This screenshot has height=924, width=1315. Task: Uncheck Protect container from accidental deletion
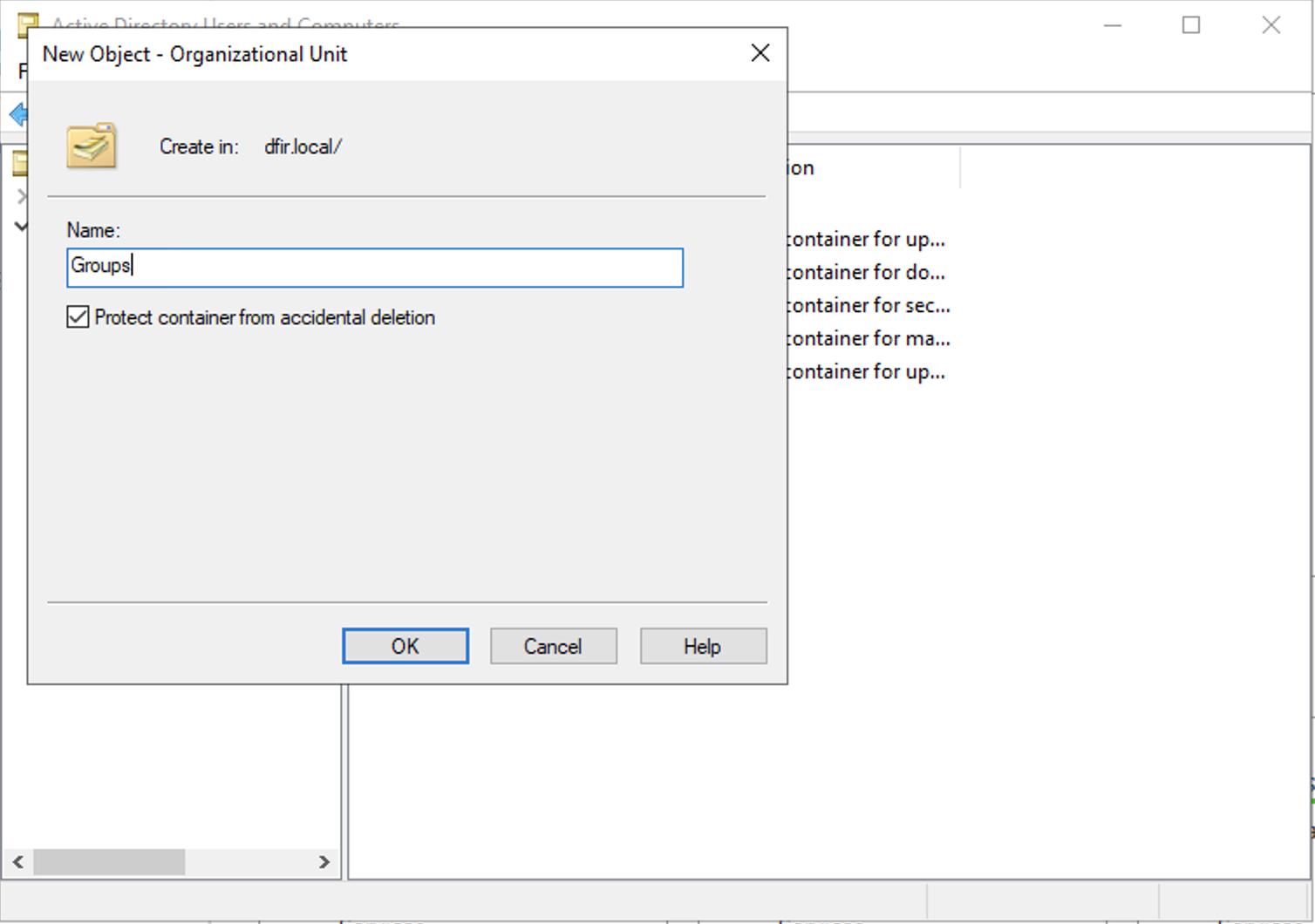(78, 317)
